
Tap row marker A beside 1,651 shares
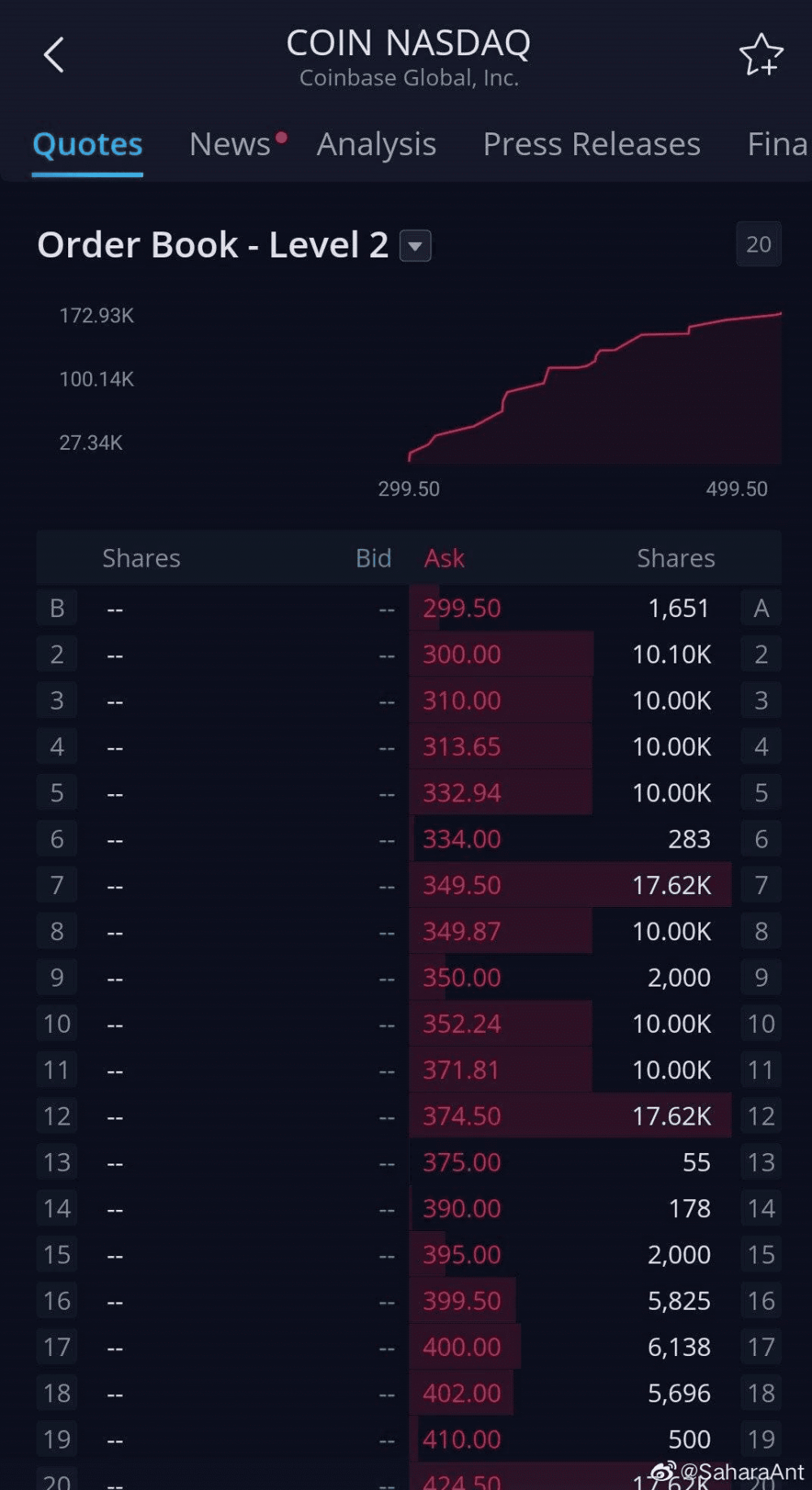pos(760,607)
